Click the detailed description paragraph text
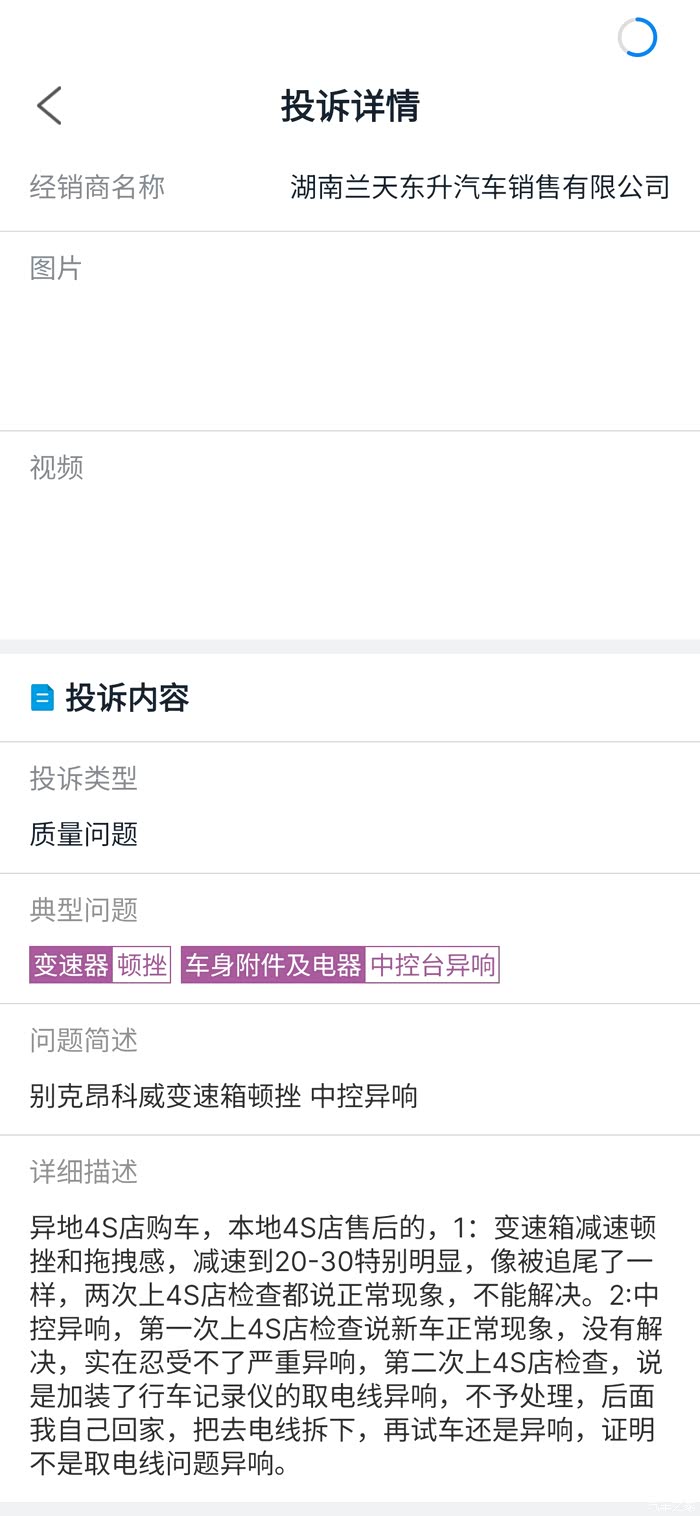This screenshot has height=1516, width=700. 343,1345
